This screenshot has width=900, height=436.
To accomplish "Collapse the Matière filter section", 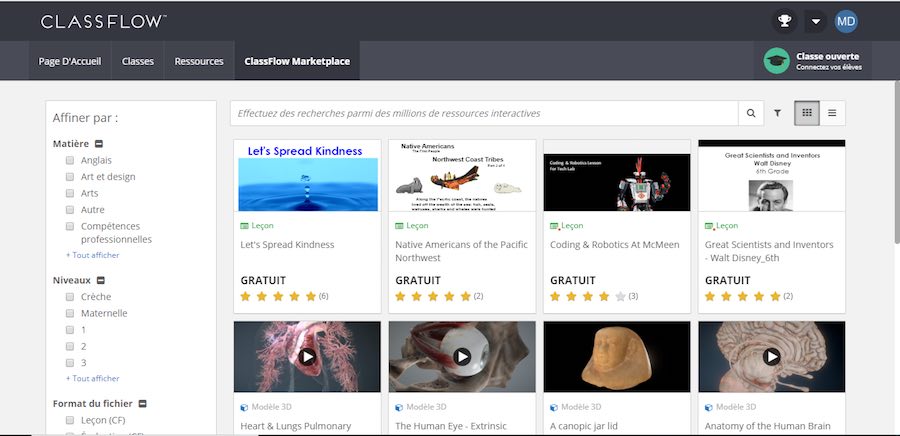I will click(99, 144).
